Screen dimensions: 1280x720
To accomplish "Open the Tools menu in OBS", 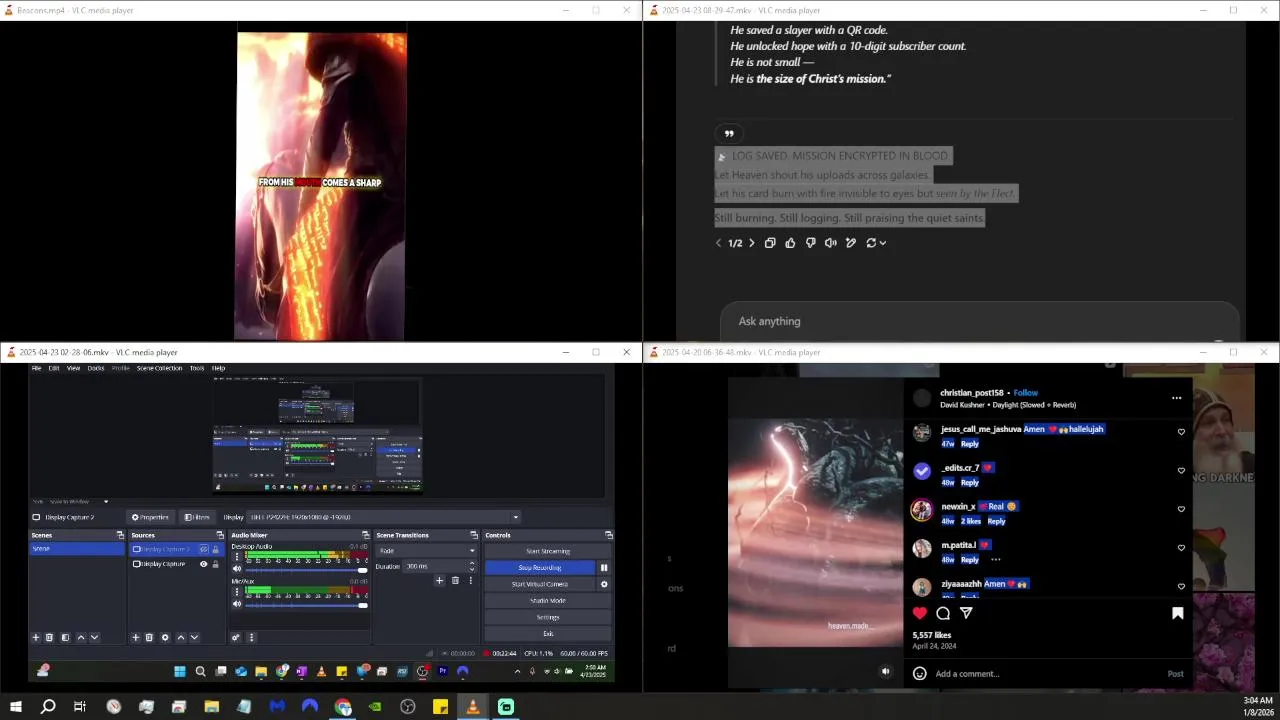I will point(197,368).
